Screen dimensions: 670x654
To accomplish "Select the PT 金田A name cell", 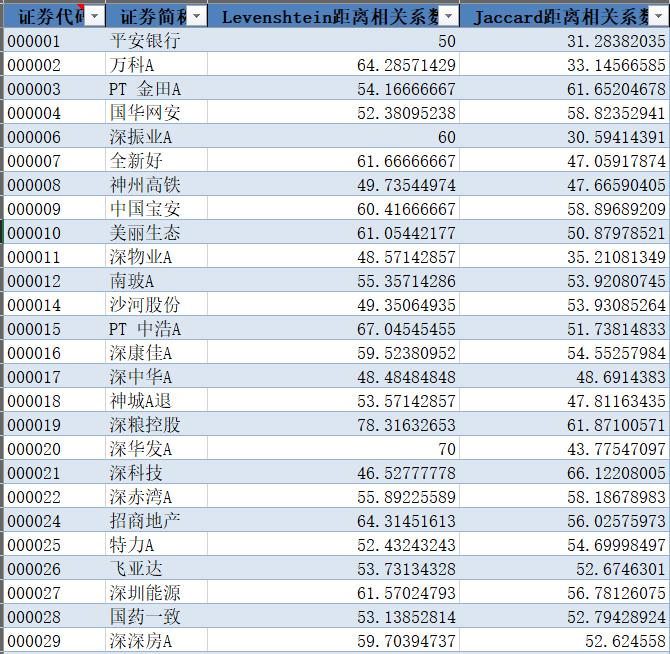I will pyautogui.click(x=145, y=89).
